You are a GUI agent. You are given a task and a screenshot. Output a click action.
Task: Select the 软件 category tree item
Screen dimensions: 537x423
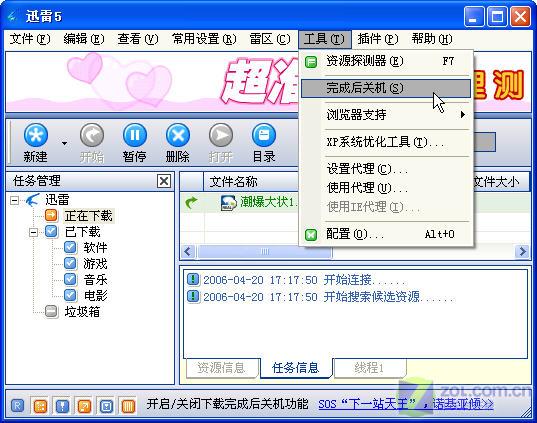[x=95, y=248]
